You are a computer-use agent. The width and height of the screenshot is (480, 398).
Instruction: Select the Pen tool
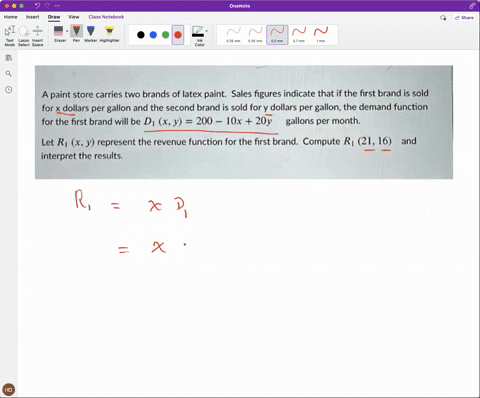[x=76, y=34]
